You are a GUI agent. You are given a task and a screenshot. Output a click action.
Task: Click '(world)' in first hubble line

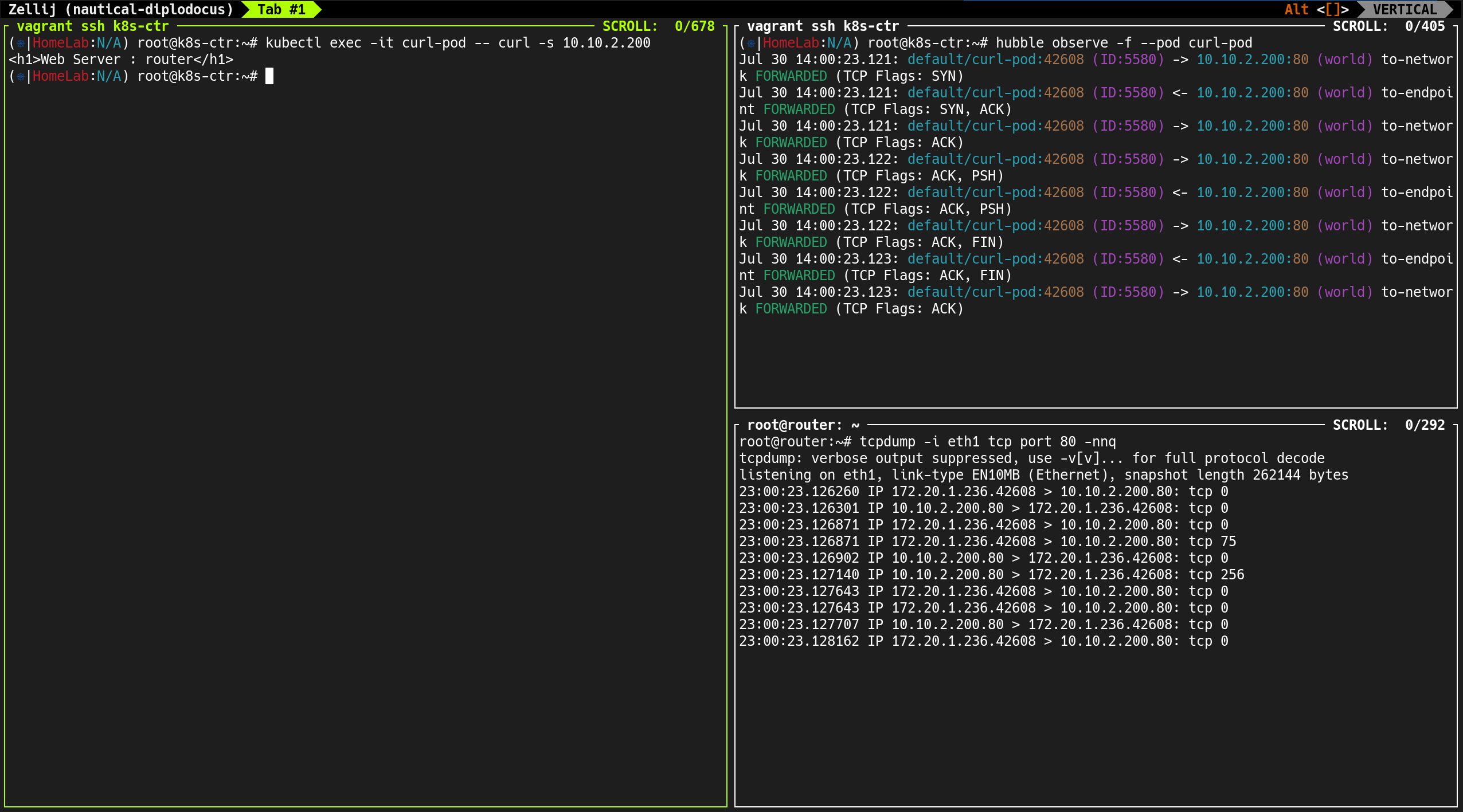(x=1345, y=60)
